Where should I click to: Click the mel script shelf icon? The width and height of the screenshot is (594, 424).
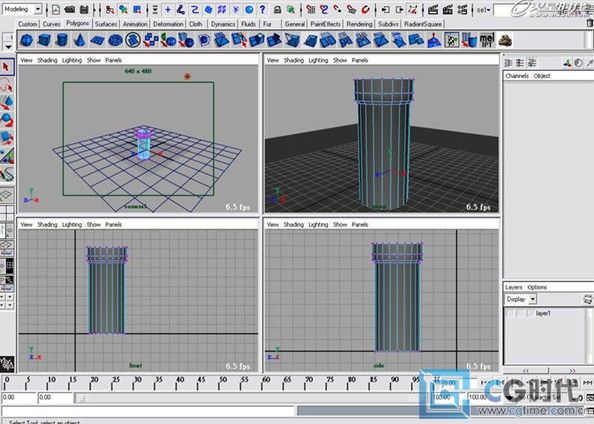pyautogui.click(x=487, y=40)
